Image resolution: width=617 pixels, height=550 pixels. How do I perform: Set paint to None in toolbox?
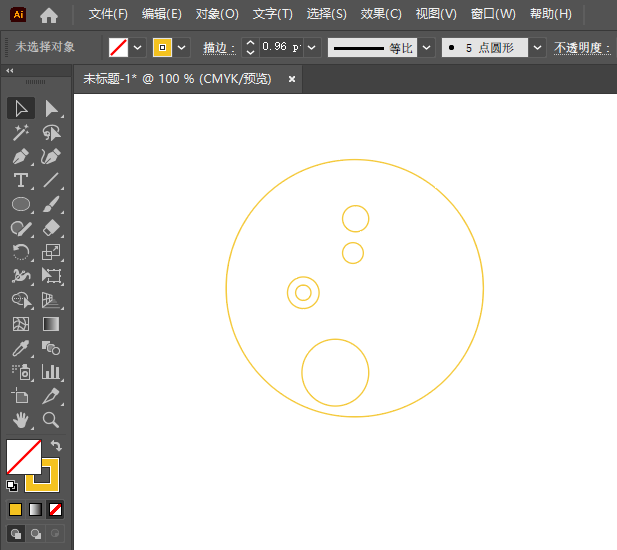click(x=56, y=509)
